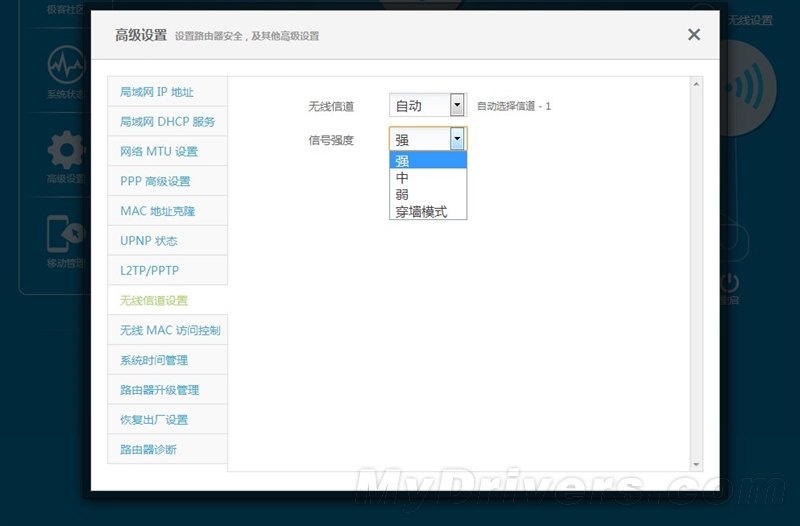
Task: Open the UPNP 状态 tab
Action: (x=167, y=241)
